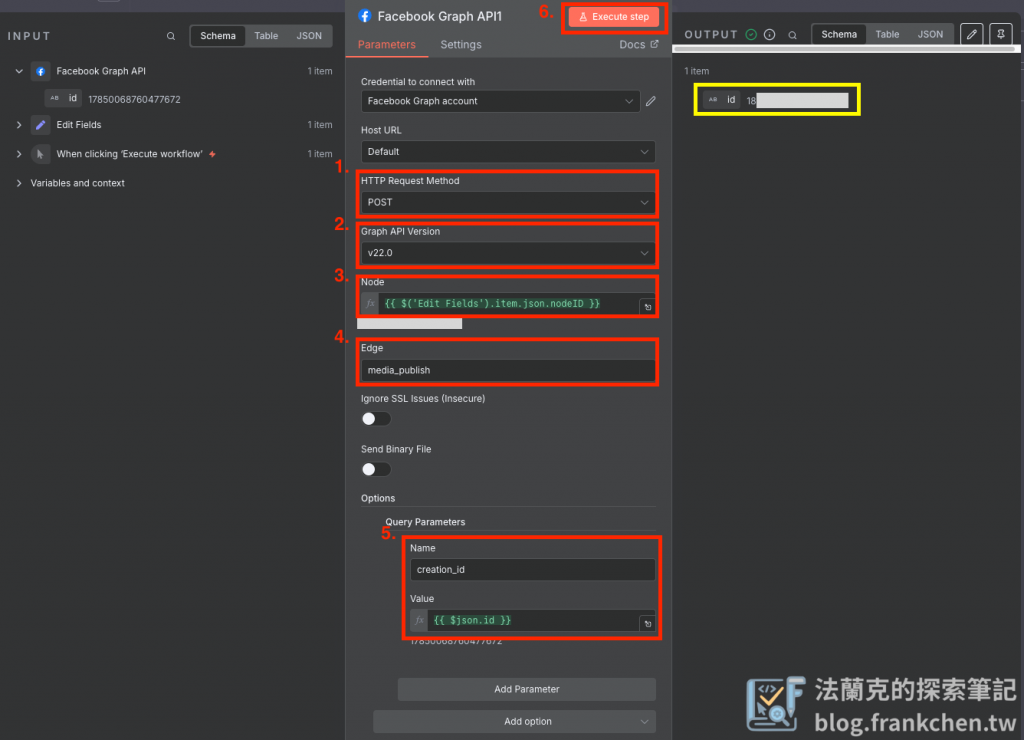Click the lightning bolt trigger indicator
The image size is (1024, 740).
(212, 154)
